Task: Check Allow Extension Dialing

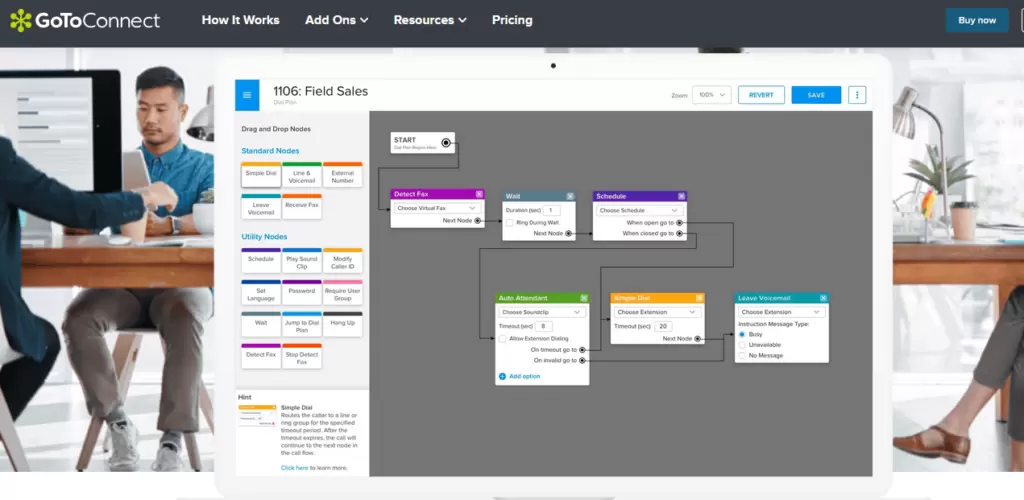Action: pyautogui.click(x=502, y=339)
